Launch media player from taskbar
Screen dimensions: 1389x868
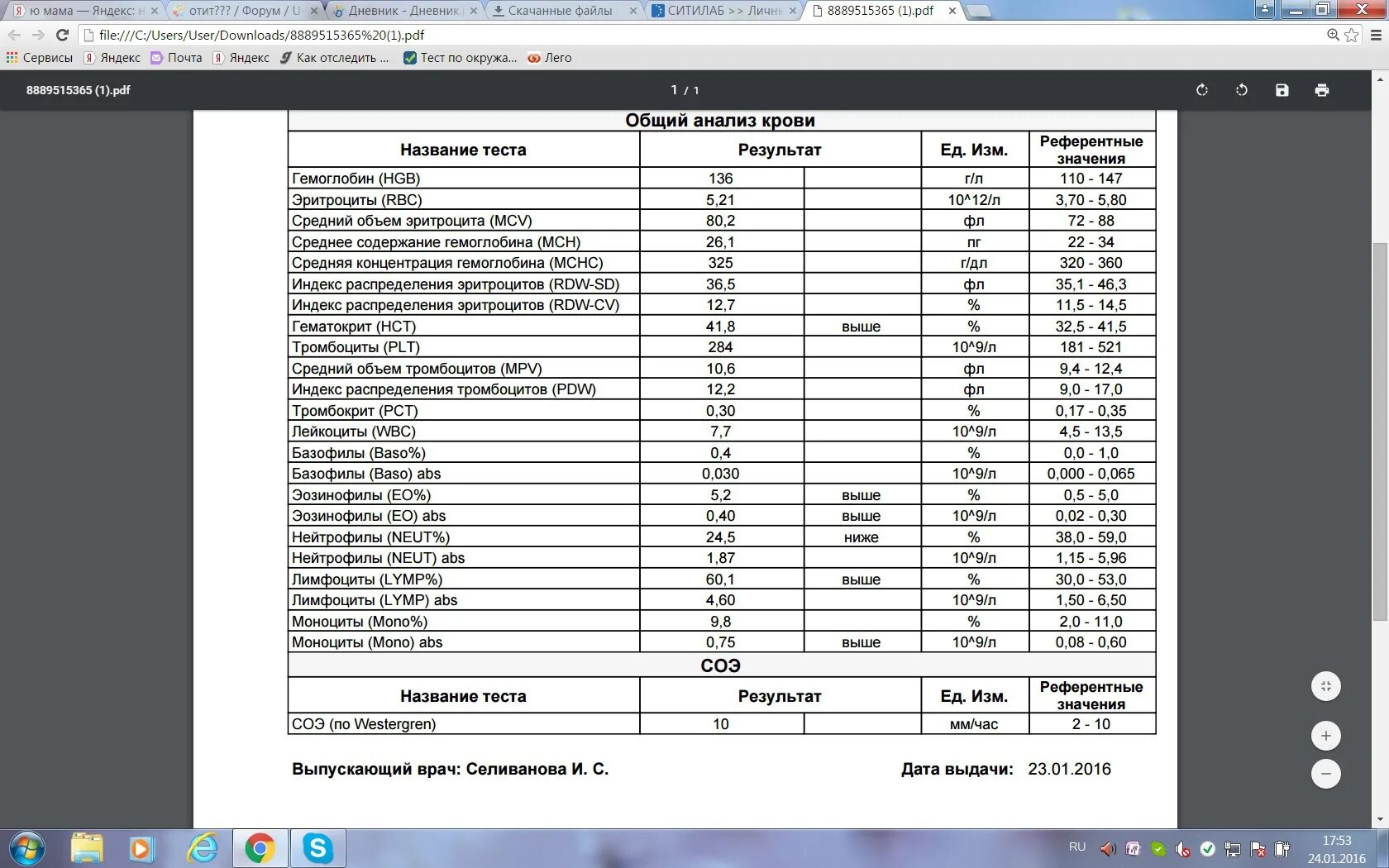click(141, 849)
